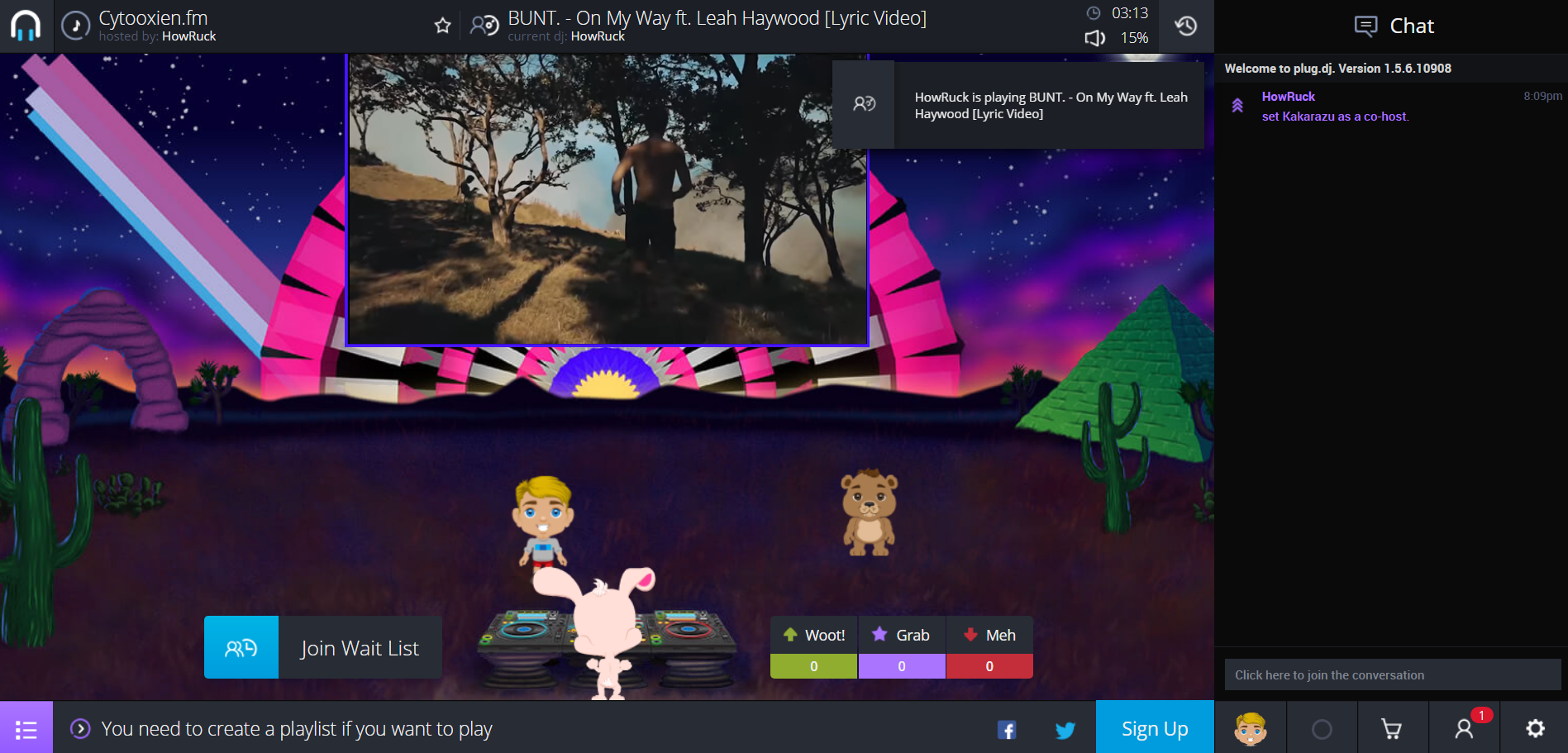Click HowRuck username in chat
1568x753 pixels.
click(1288, 97)
